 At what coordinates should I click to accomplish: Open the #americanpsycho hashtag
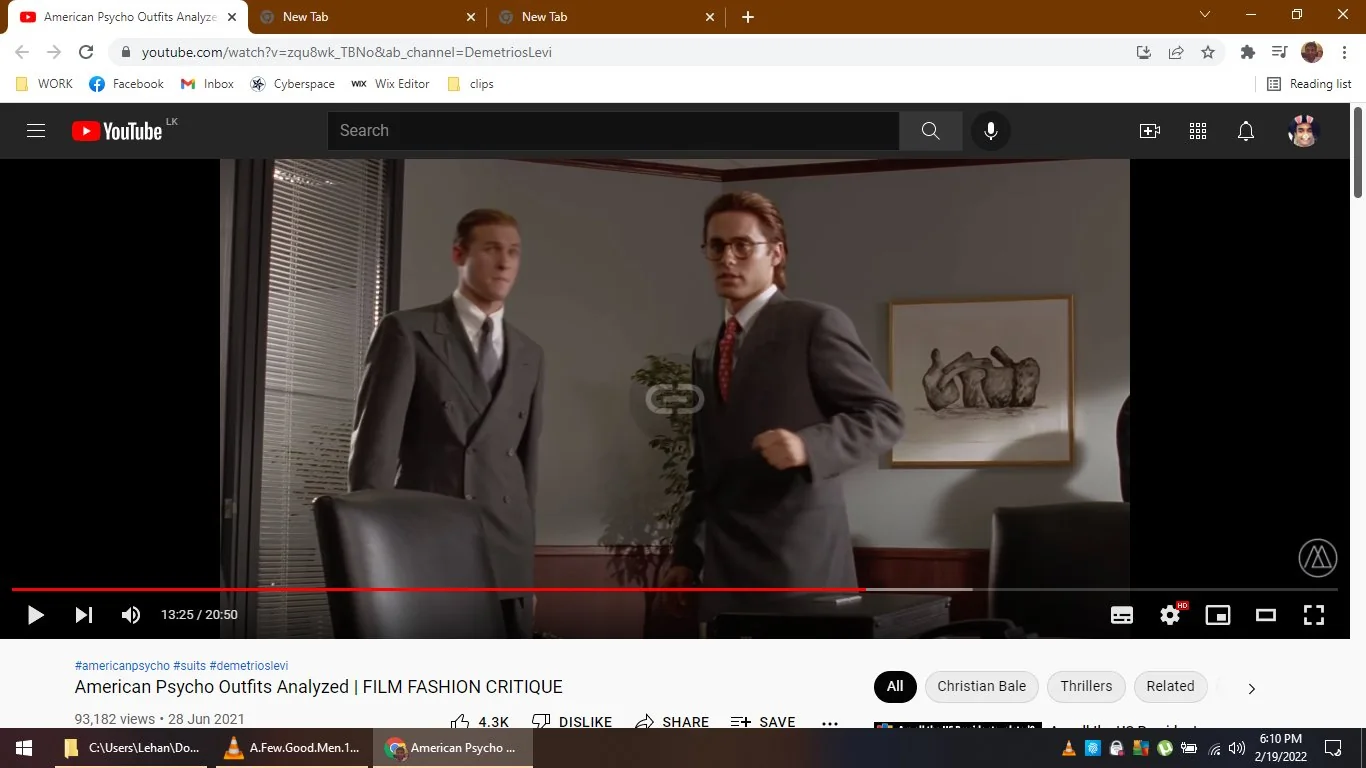pyautogui.click(x=122, y=666)
